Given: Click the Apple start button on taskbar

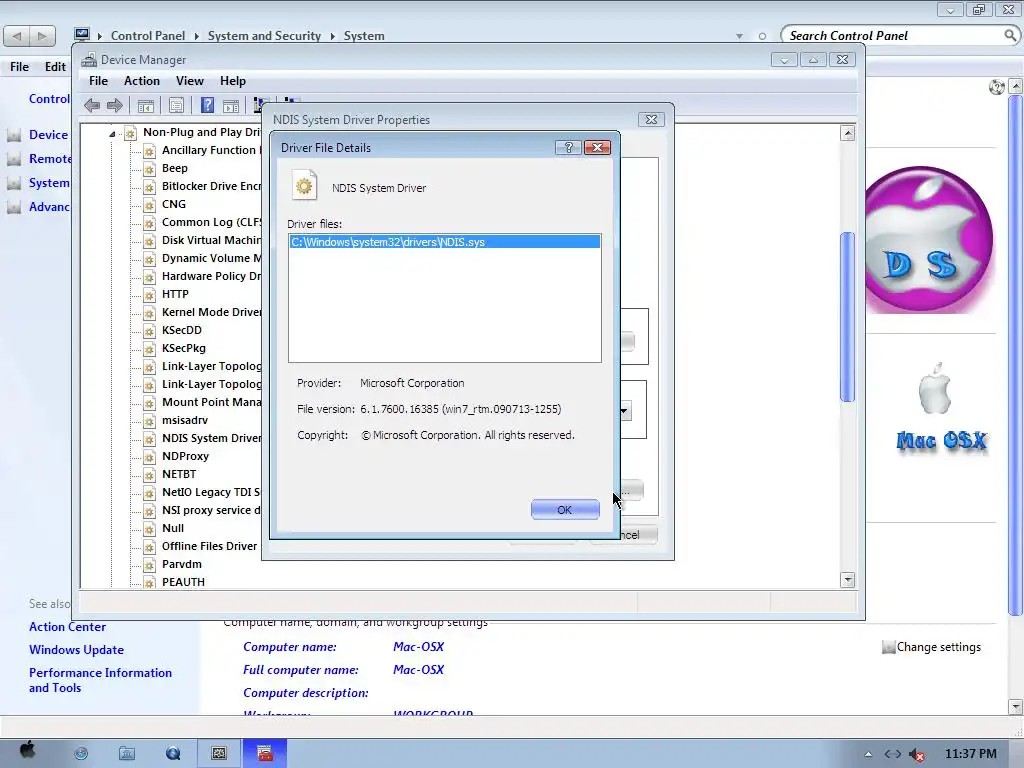Looking at the screenshot, I should tap(27, 751).
